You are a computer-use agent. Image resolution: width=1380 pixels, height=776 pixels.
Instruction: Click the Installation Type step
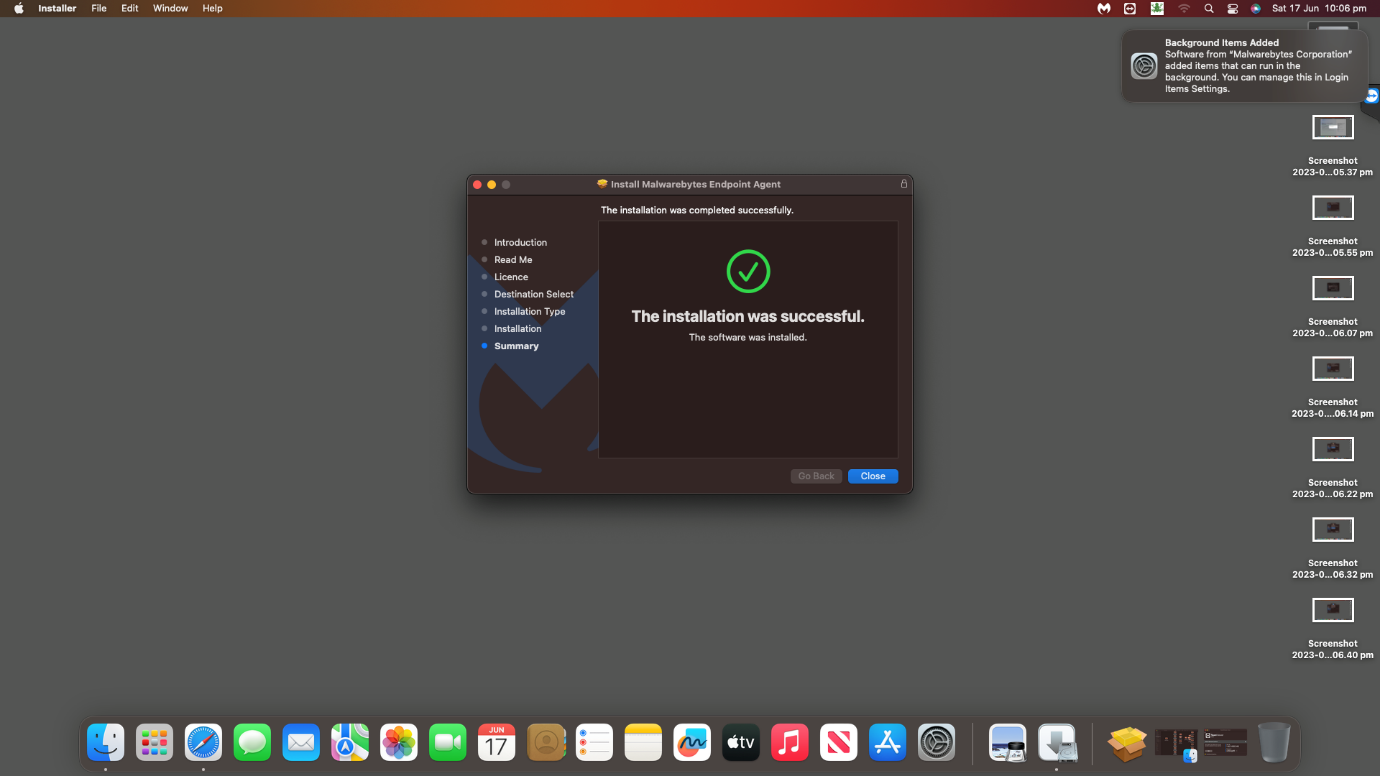click(x=530, y=311)
